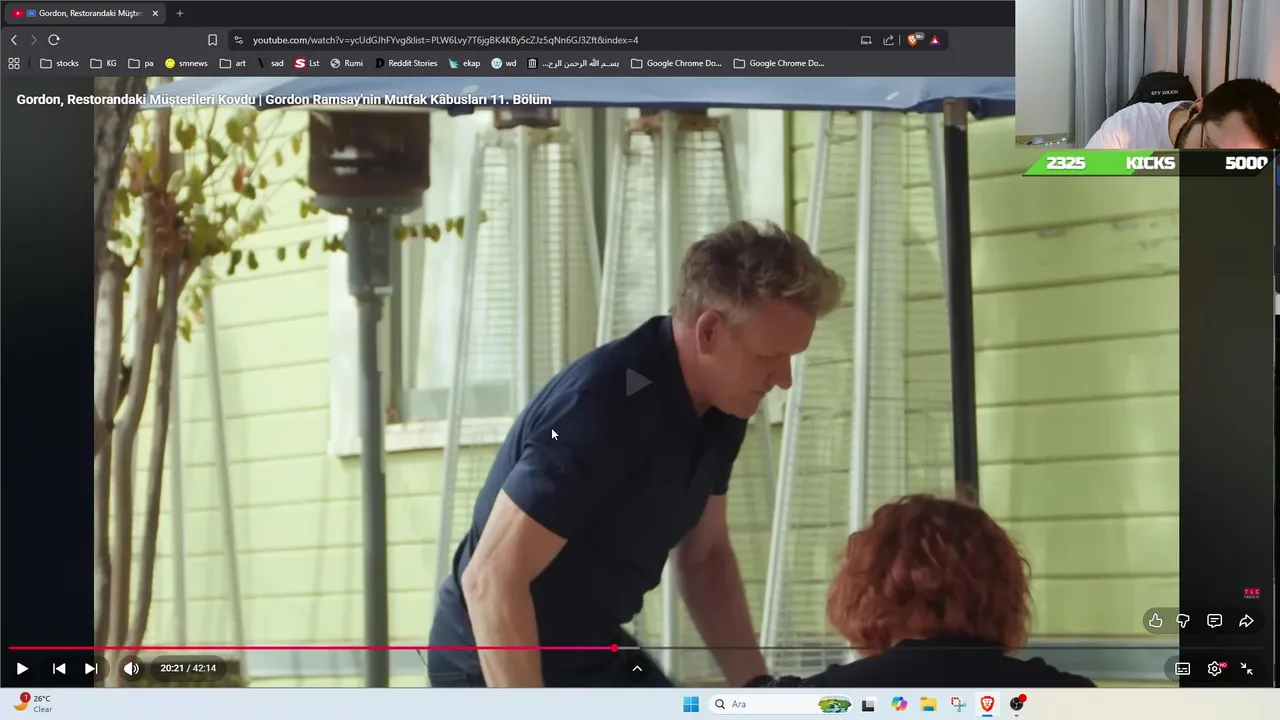1280x720 pixels.
Task: Launch Copilot from the taskbar
Action: [899, 704]
